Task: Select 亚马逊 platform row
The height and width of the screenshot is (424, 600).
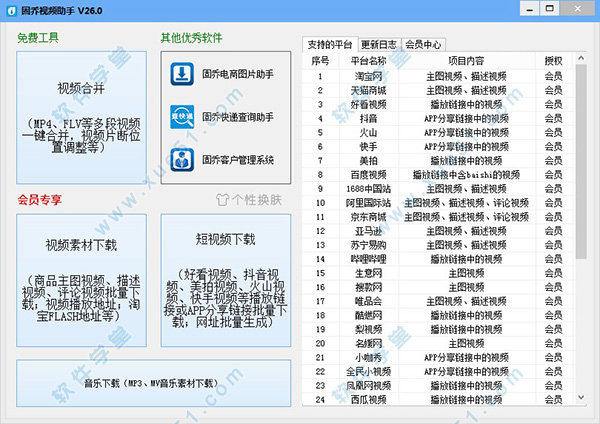Action: 438,231
